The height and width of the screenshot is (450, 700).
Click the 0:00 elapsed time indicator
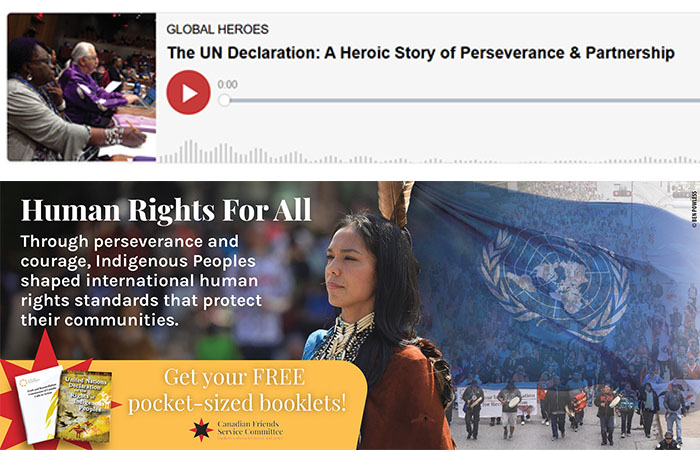click(227, 84)
